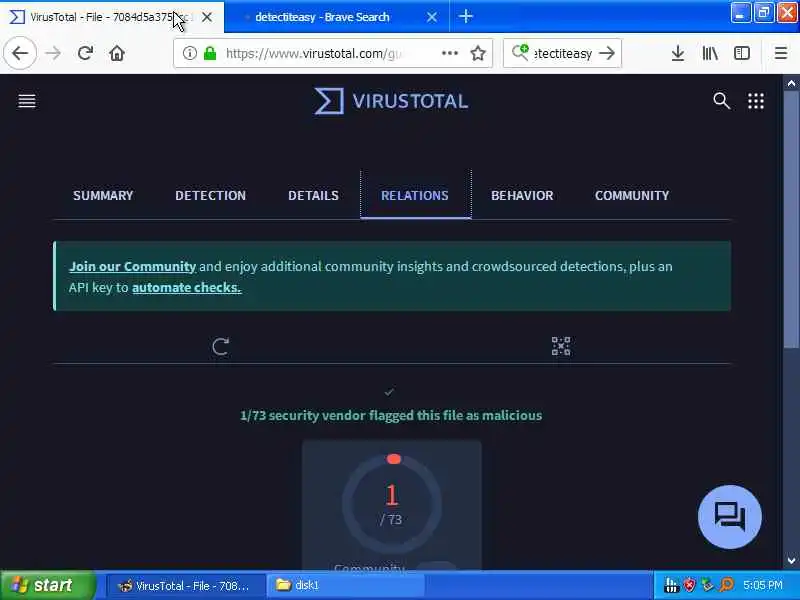This screenshot has width=800, height=600.
Task: Click the page scrollbar down arrow
Action: click(x=791, y=561)
